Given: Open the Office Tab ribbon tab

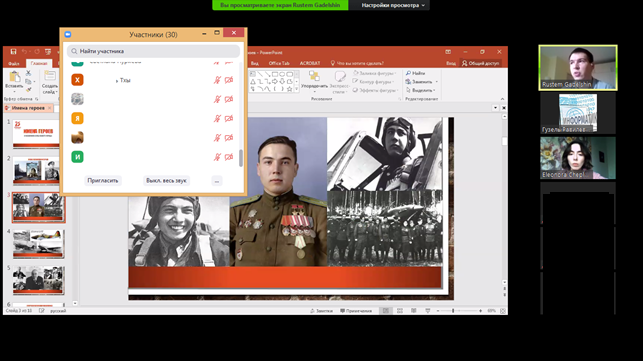Looking at the screenshot, I should pos(279,63).
